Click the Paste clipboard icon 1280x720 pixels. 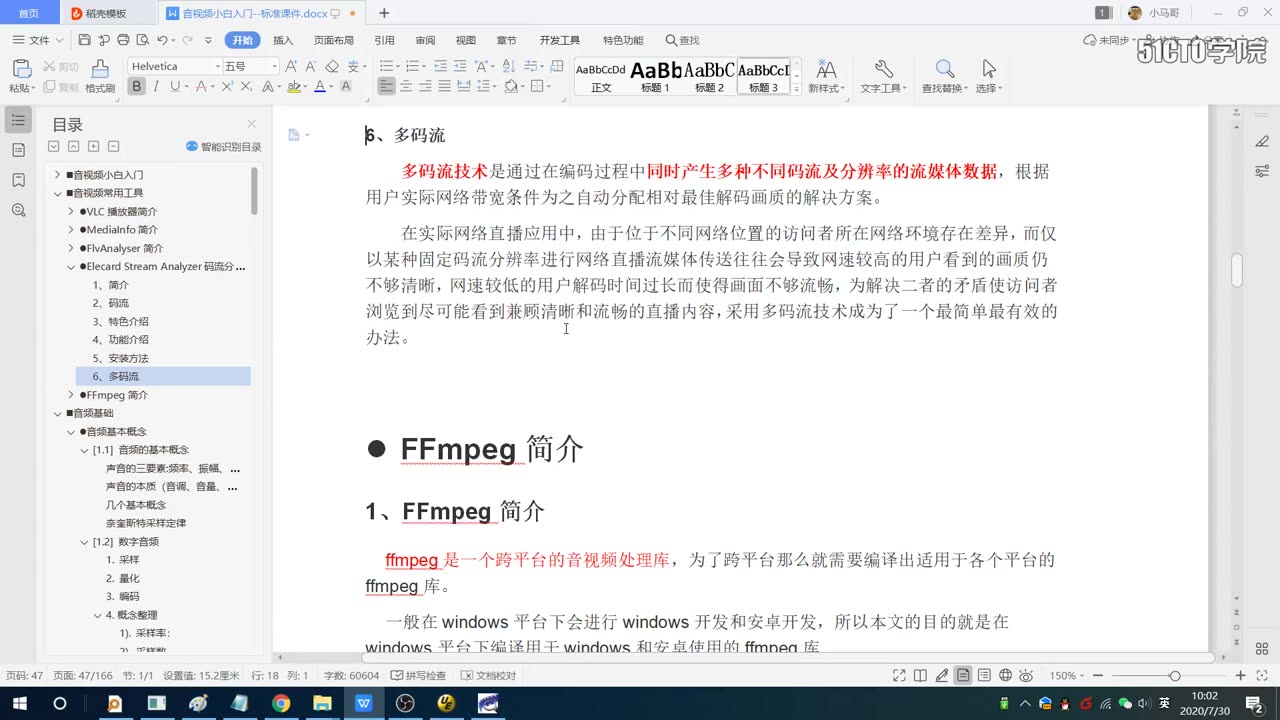(20, 69)
